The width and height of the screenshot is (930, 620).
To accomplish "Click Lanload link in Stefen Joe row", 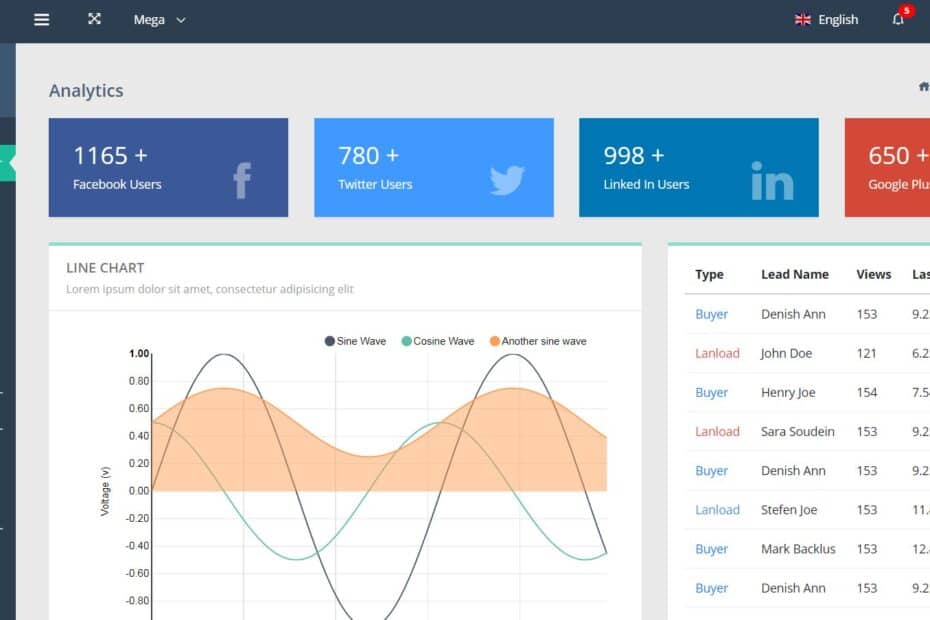I will click(717, 510).
